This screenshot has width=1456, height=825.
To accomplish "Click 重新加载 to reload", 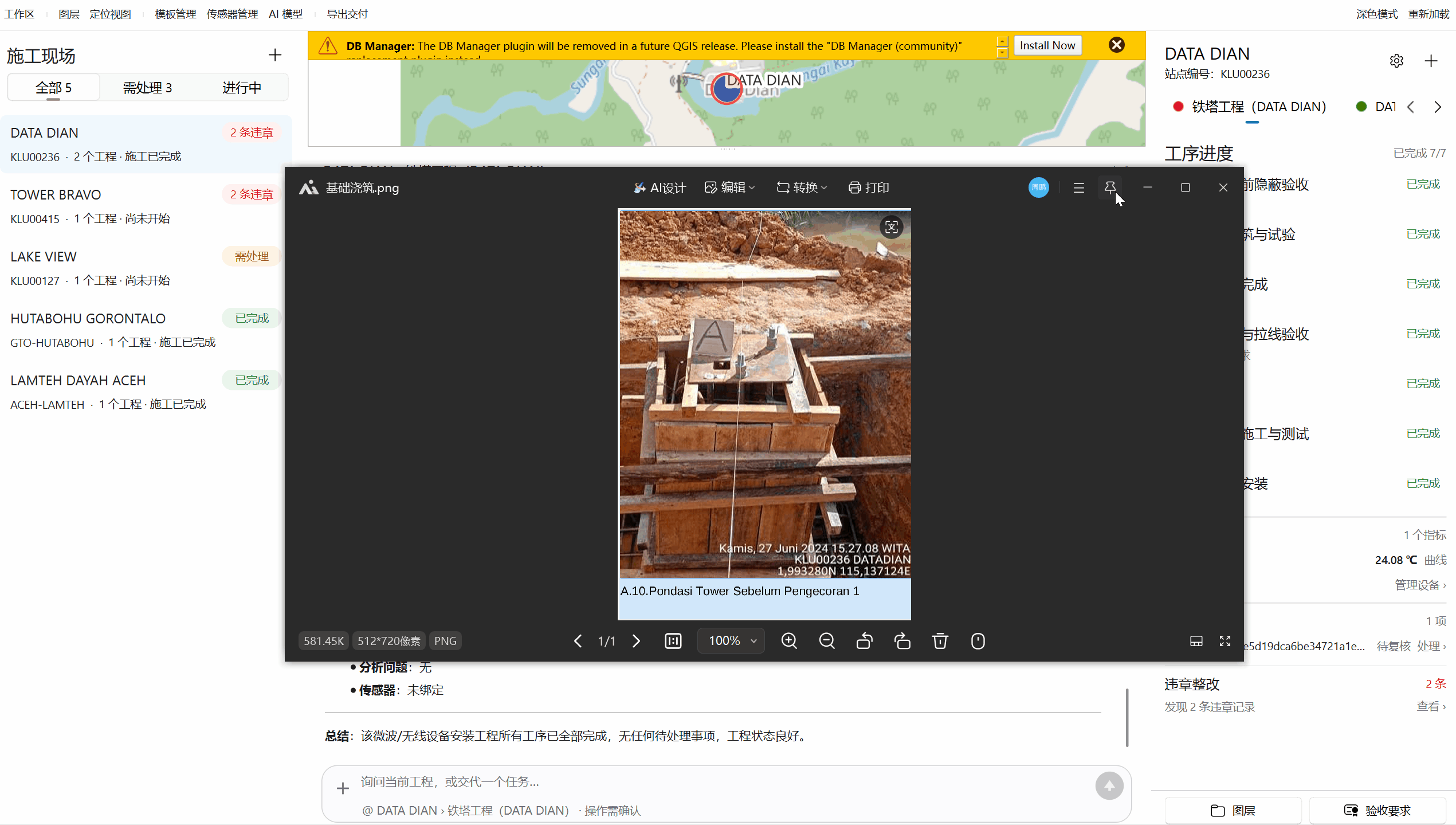I will pyautogui.click(x=1429, y=14).
